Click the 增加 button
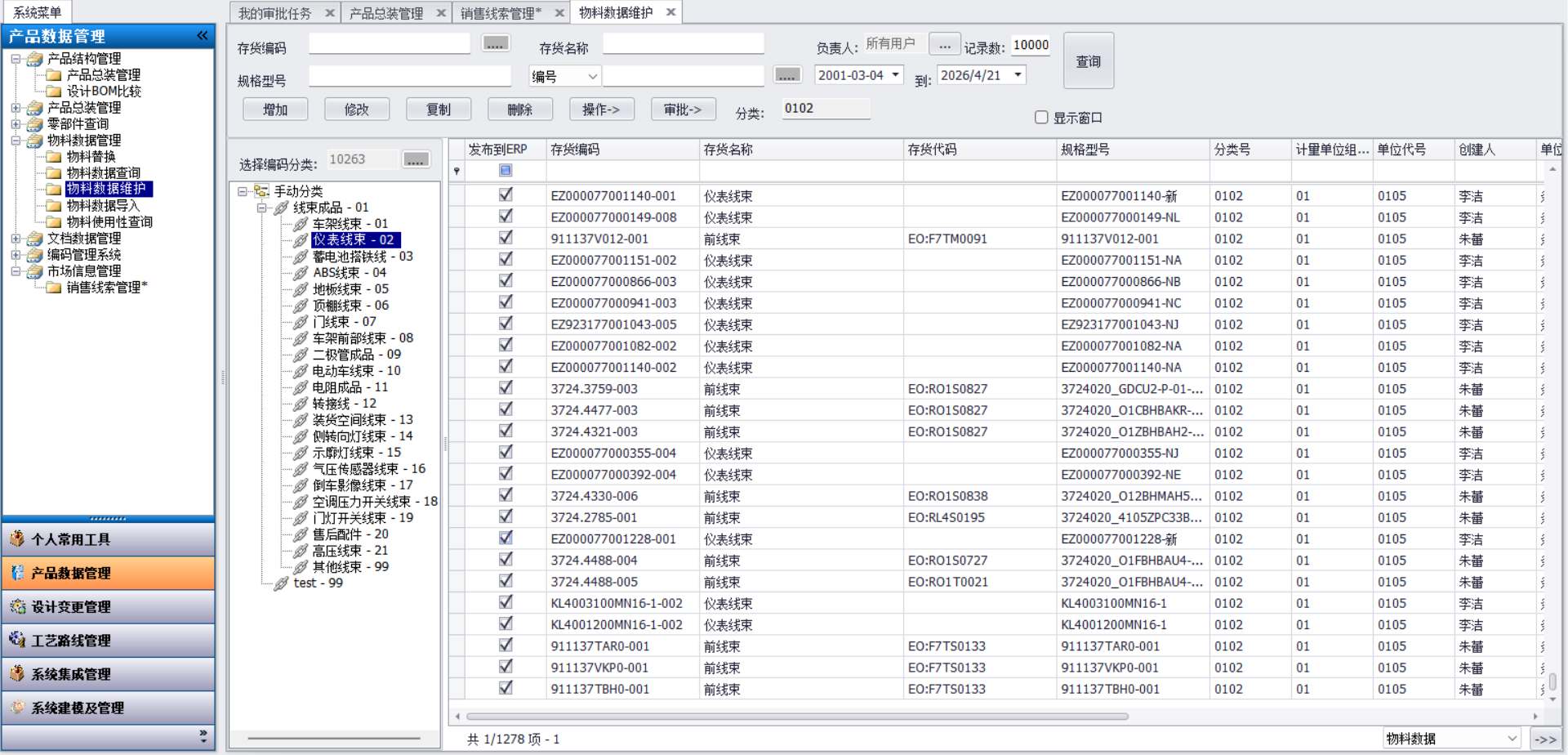The width and height of the screenshot is (1568, 755). coord(275,109)
